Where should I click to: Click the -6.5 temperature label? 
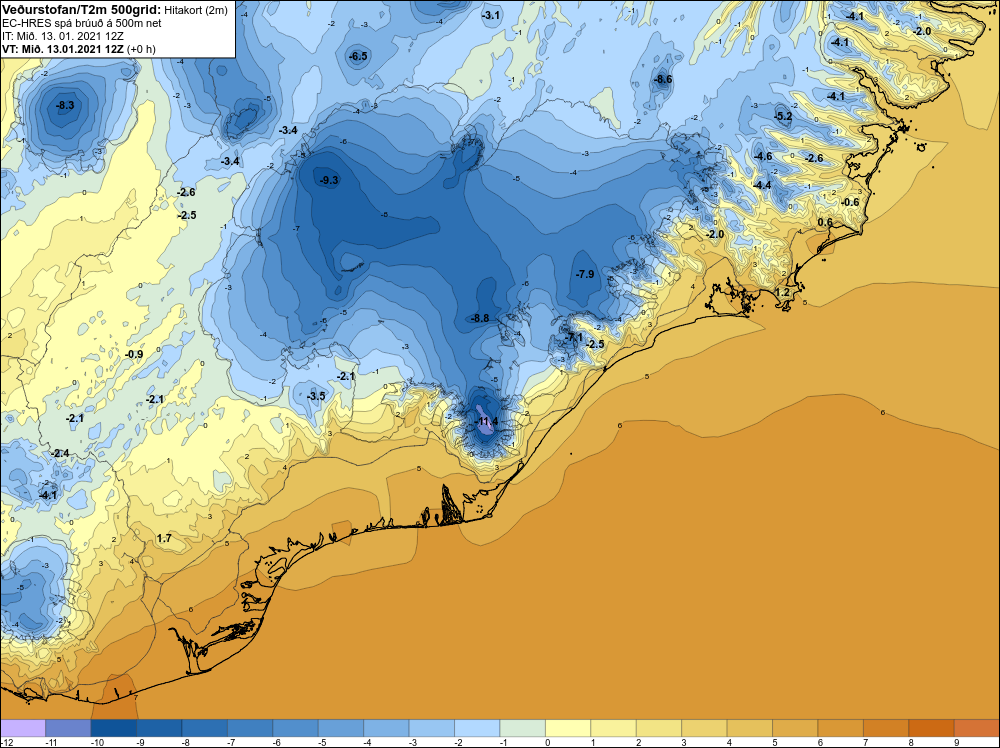[358, 56]
